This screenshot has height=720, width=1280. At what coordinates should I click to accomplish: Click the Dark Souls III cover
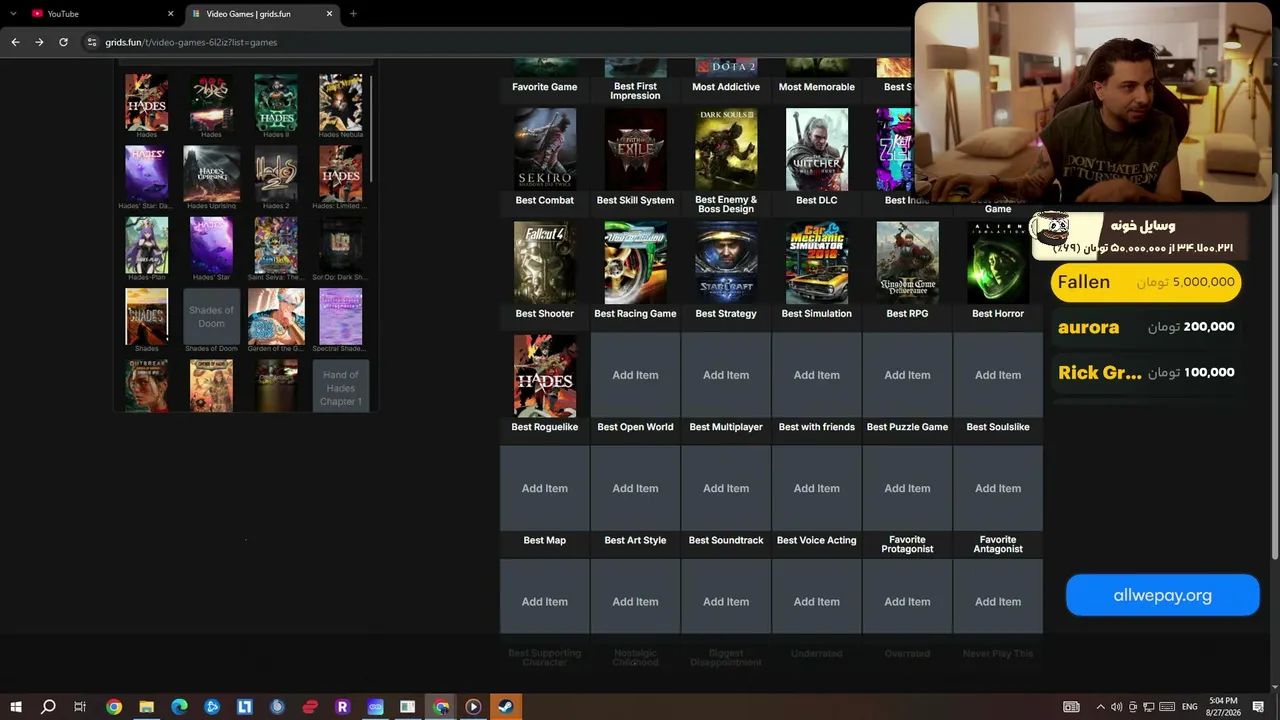726,149
